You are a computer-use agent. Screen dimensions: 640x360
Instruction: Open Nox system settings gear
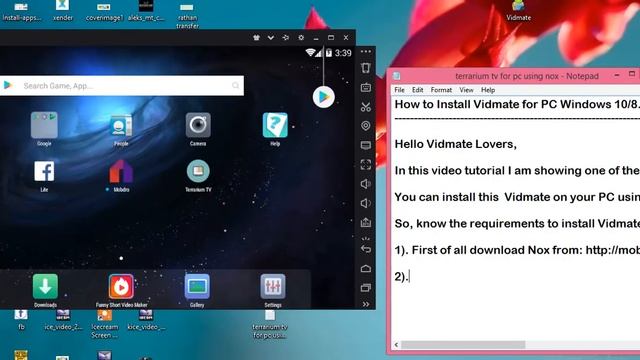point(301,38)
